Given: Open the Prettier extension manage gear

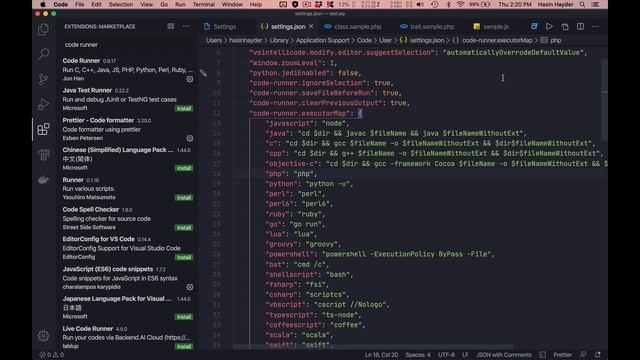Looking at the screenshot, I should pyautogui.click(x=190, y=138).
